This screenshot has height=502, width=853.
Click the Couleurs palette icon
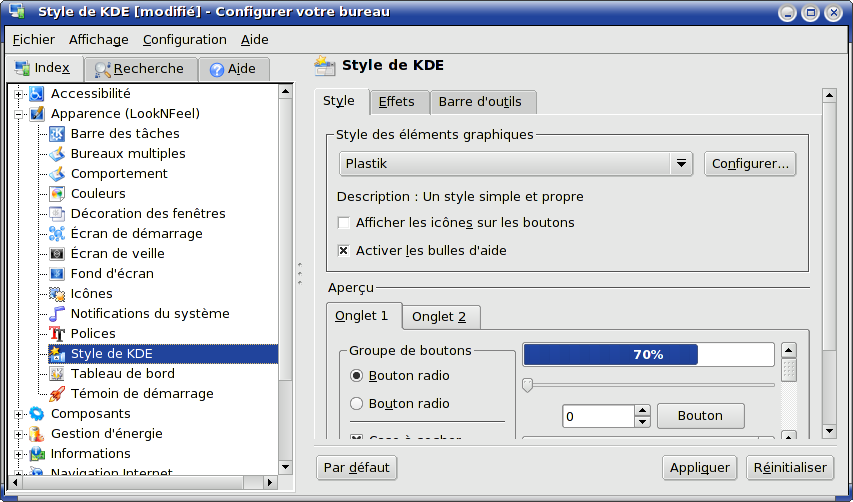click(x=57, y=194)
